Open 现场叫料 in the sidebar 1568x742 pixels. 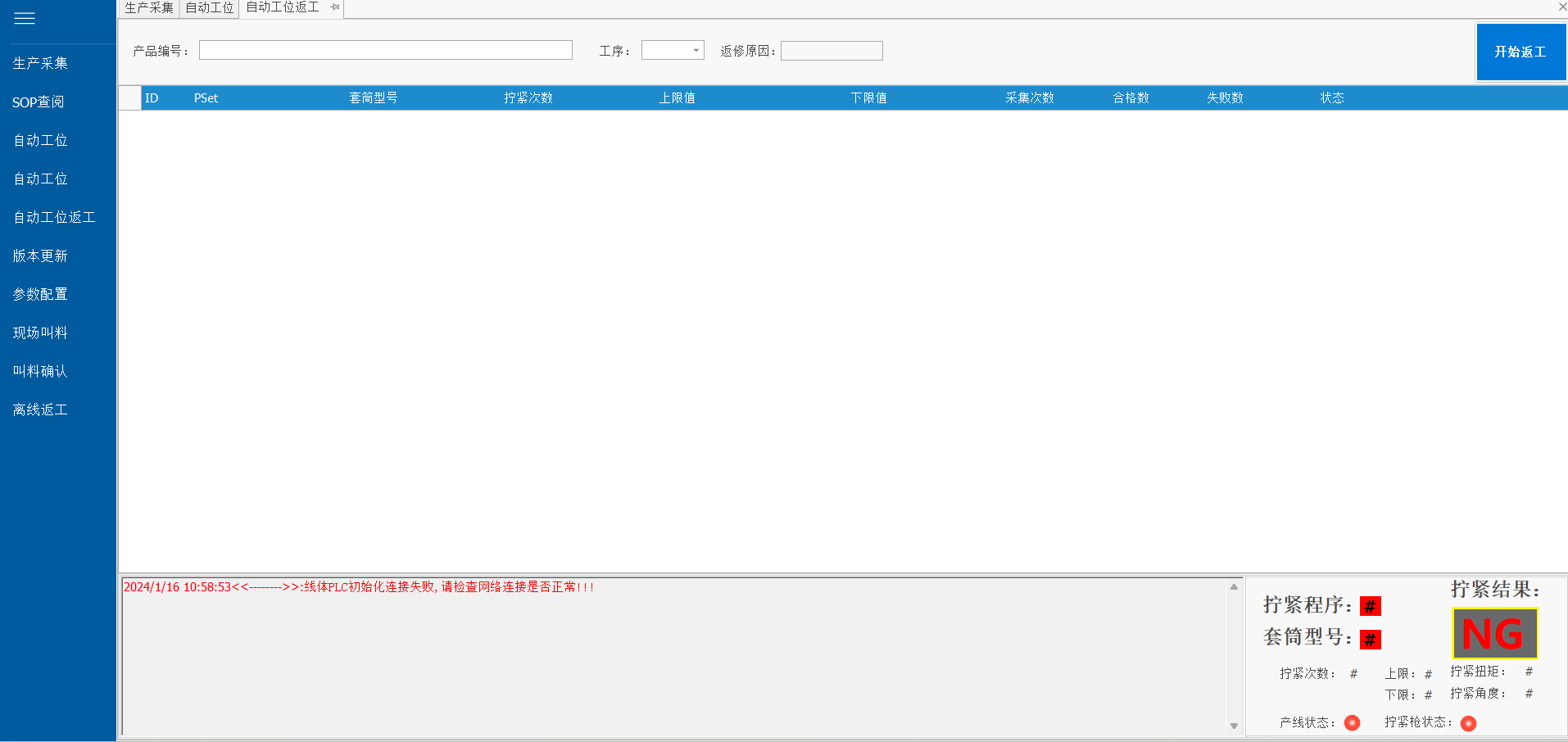(40, 333)
